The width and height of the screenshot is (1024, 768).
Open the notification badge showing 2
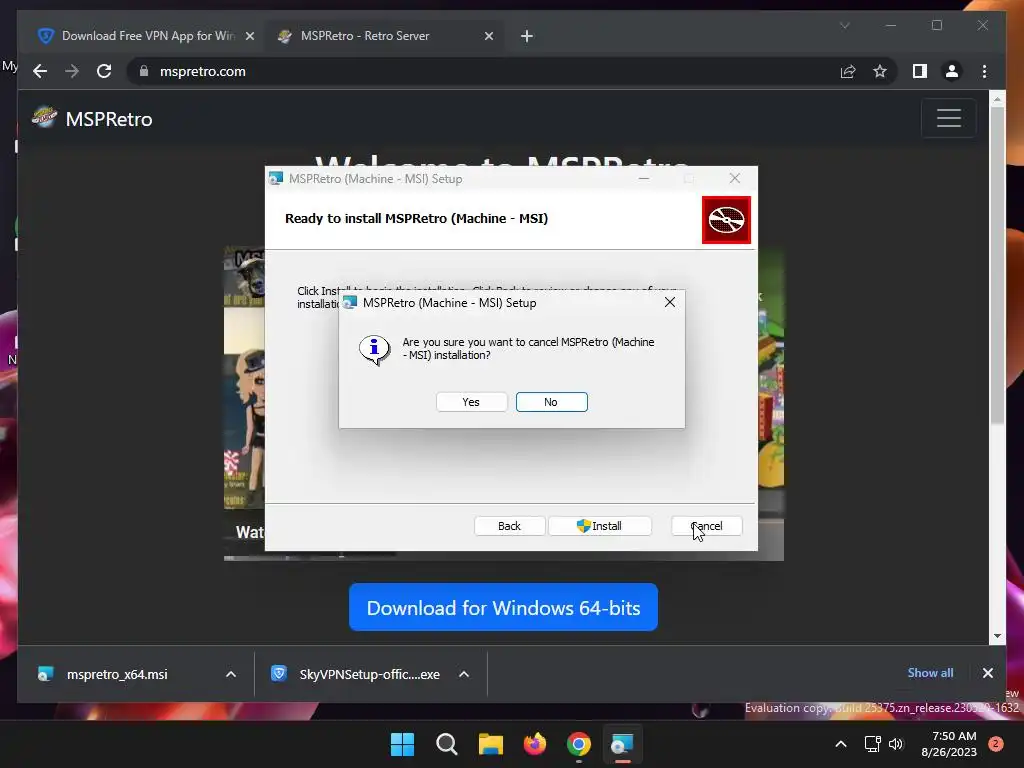(996, 744)
